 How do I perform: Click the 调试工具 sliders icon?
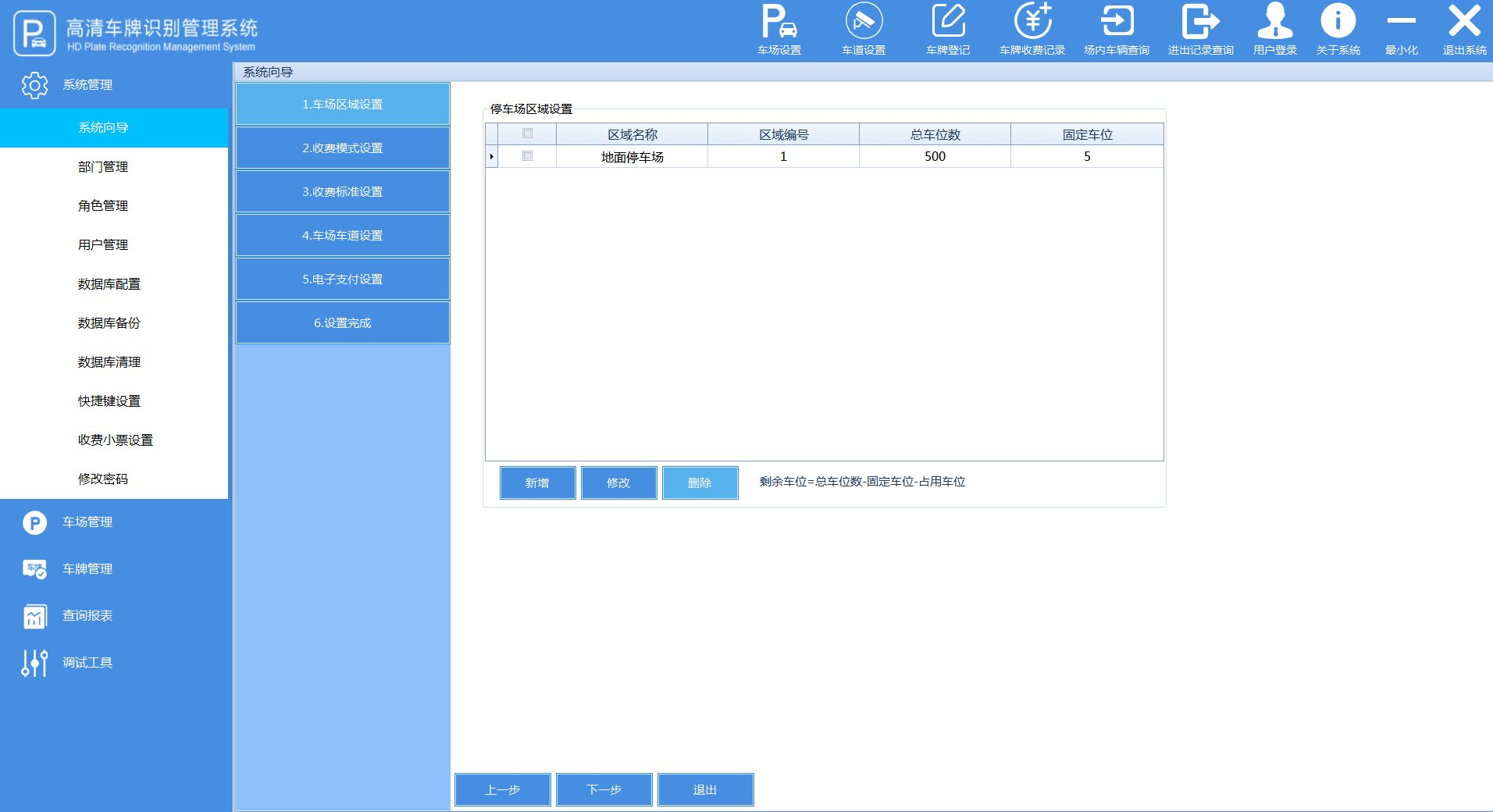click(x=34, y=663)
